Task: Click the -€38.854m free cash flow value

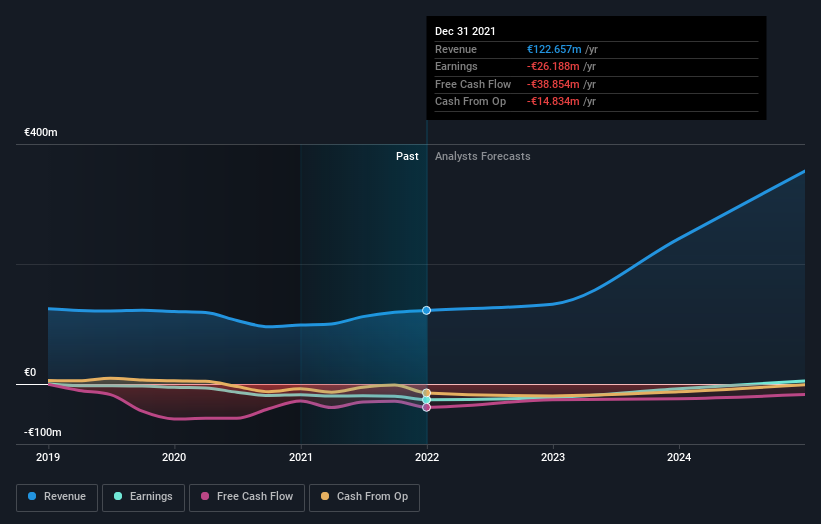Action: point(553,84)
